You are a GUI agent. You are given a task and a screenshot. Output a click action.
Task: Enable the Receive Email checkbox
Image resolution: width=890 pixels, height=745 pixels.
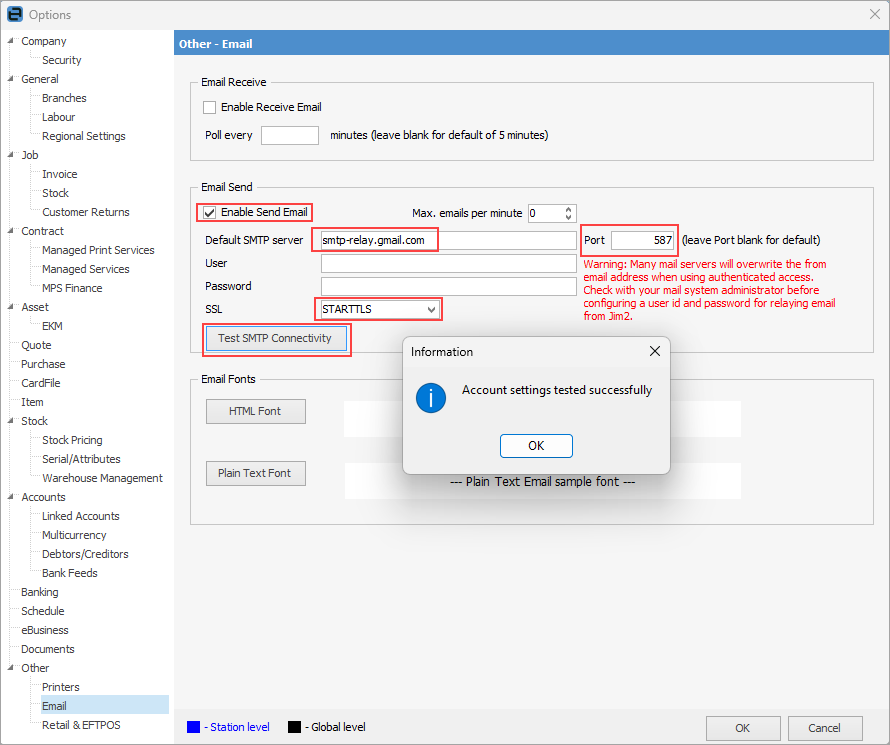pos(210,107)
